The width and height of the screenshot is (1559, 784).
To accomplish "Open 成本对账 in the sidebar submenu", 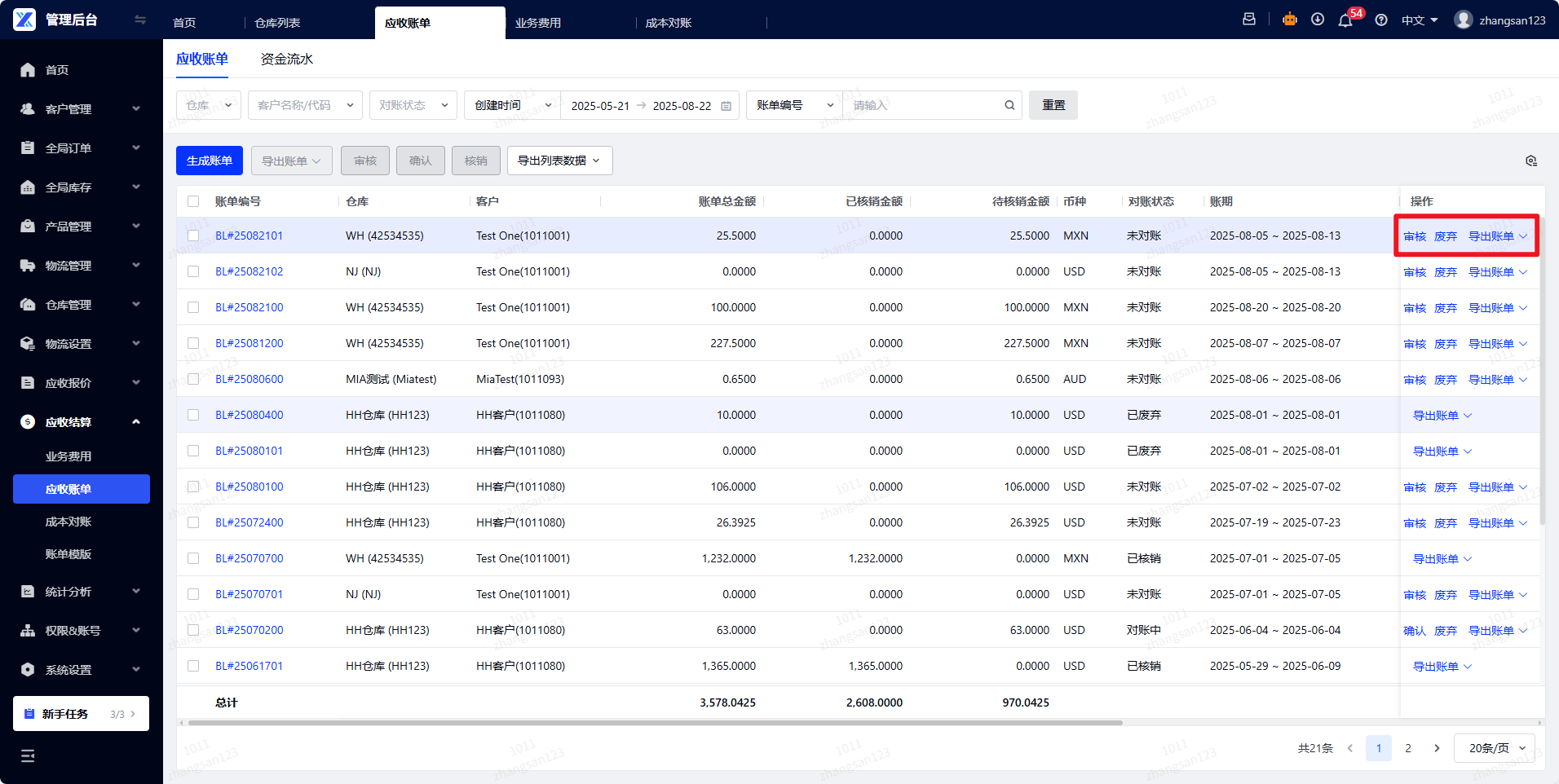I will (68, 522).
